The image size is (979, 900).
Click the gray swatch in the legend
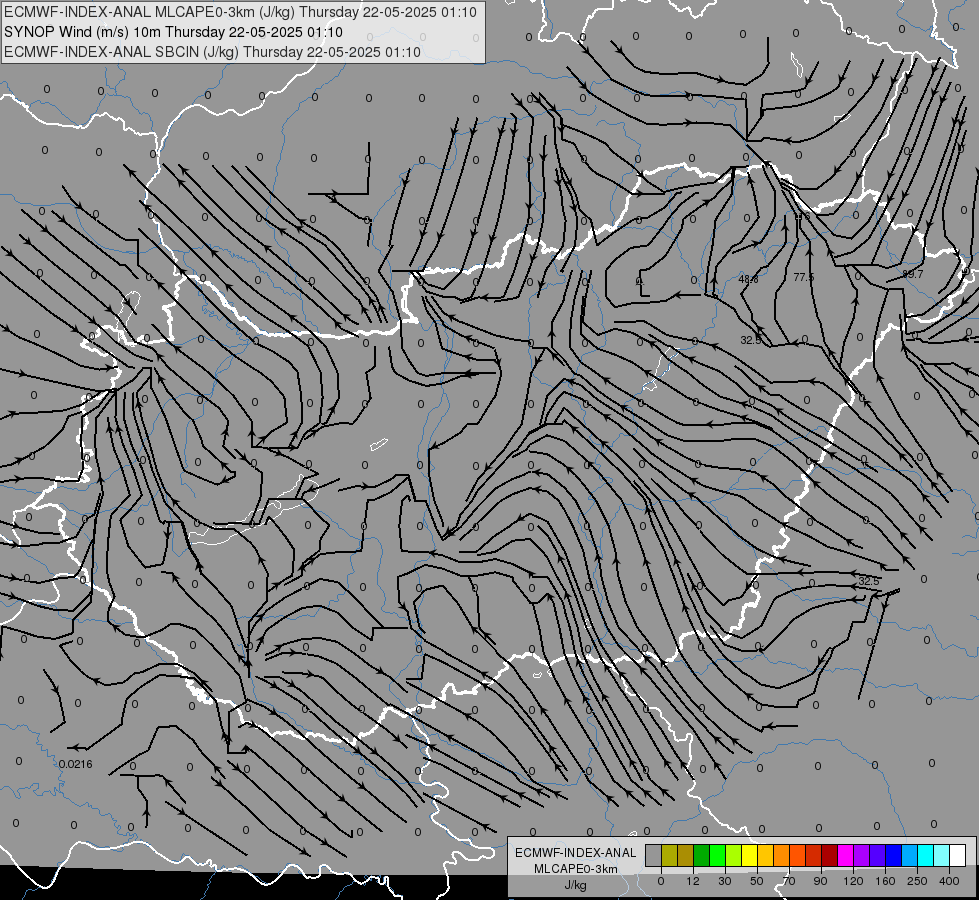654,855
